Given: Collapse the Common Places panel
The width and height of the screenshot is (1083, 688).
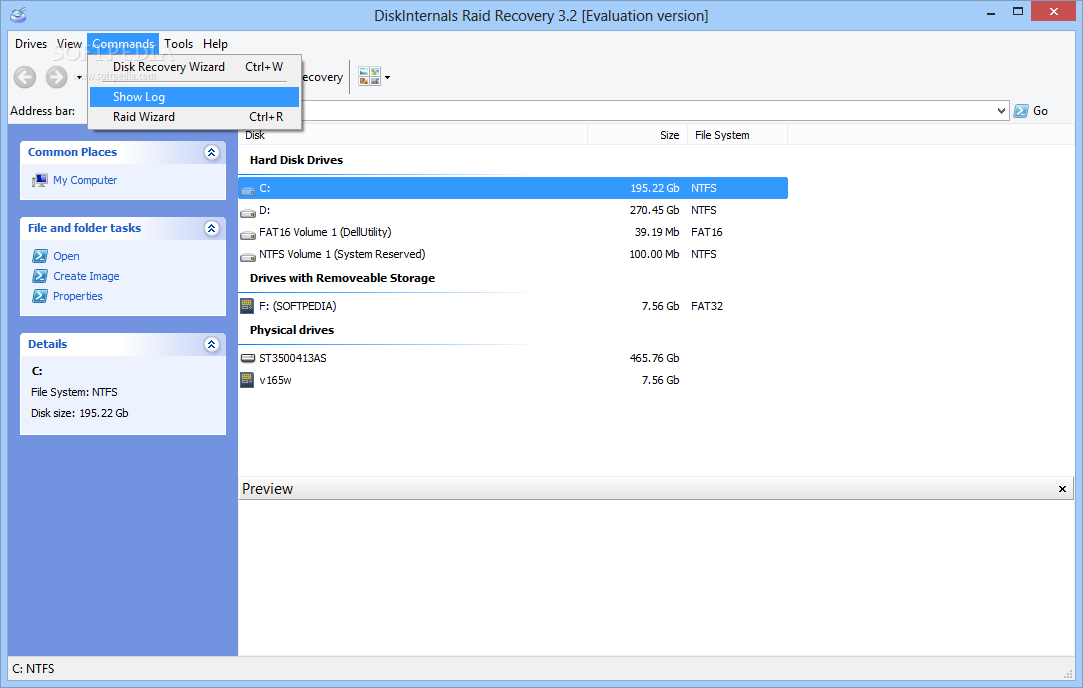Looking at the screenshot, I should pos(212,152).
